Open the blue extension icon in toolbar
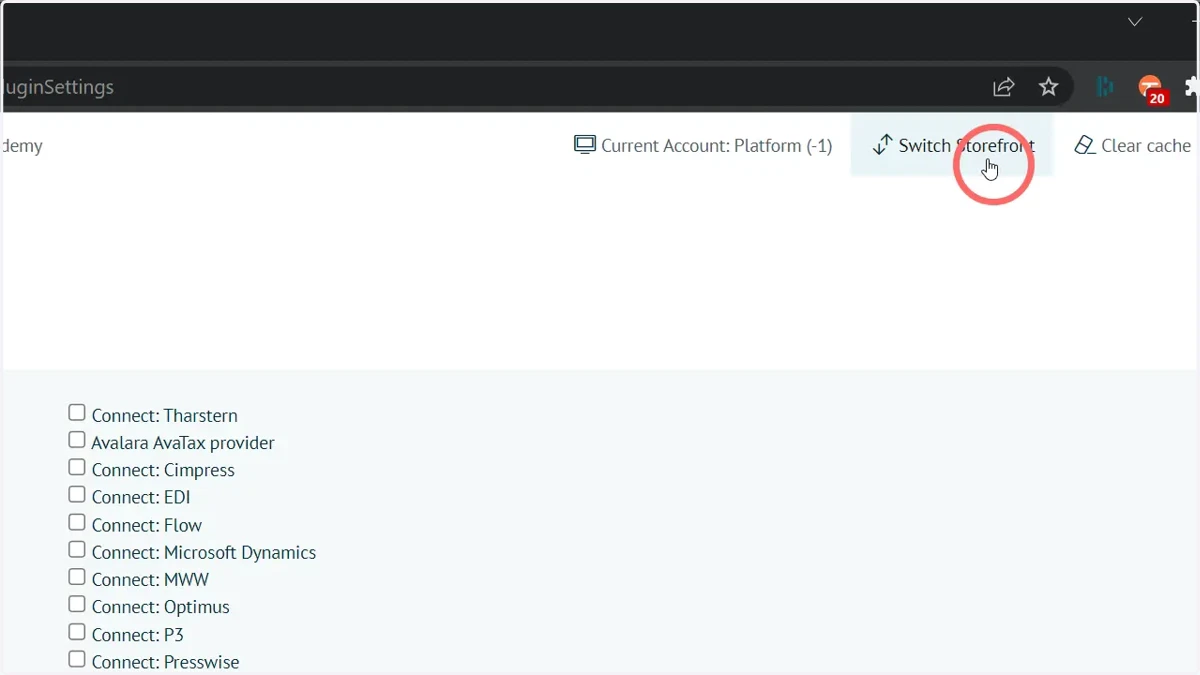Viewport: 1200px width, 675px height. [1105, 87]
